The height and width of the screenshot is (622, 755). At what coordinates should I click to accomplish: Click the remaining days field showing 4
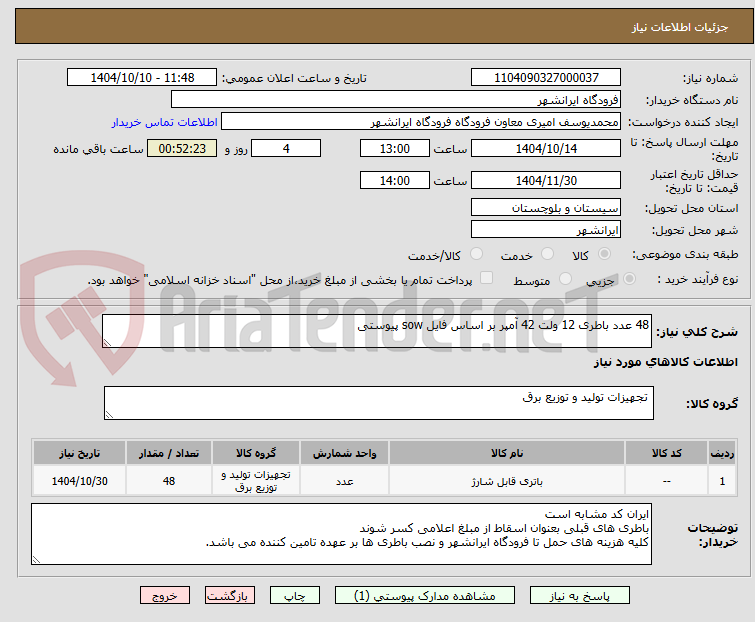click(286, 148)
